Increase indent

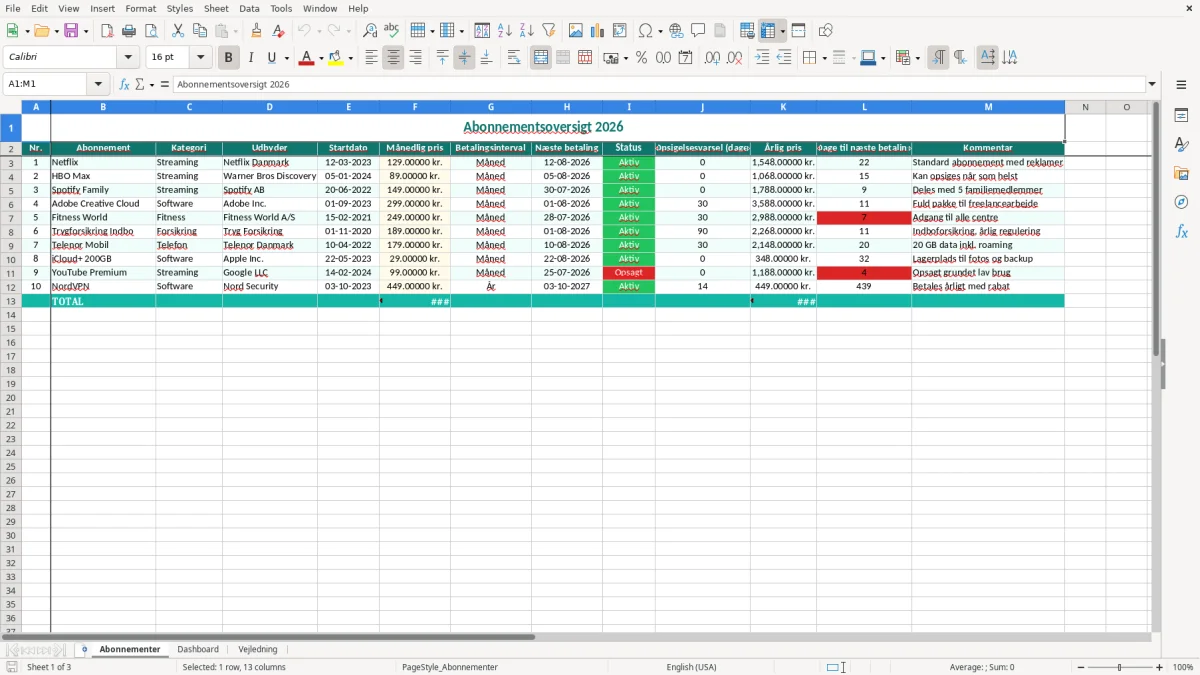[x=762, y=58]
